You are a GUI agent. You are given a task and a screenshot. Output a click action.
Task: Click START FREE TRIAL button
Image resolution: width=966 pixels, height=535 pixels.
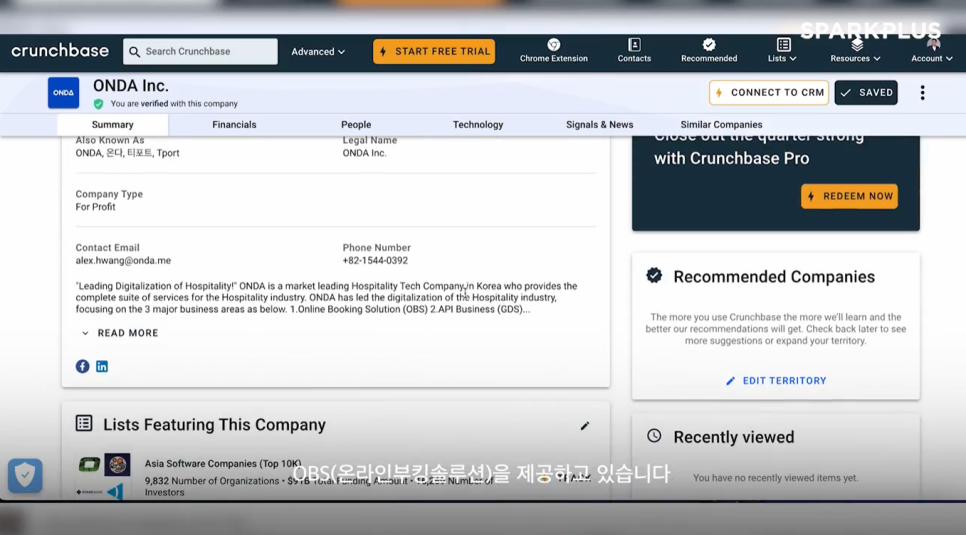(x=434, y=52)
